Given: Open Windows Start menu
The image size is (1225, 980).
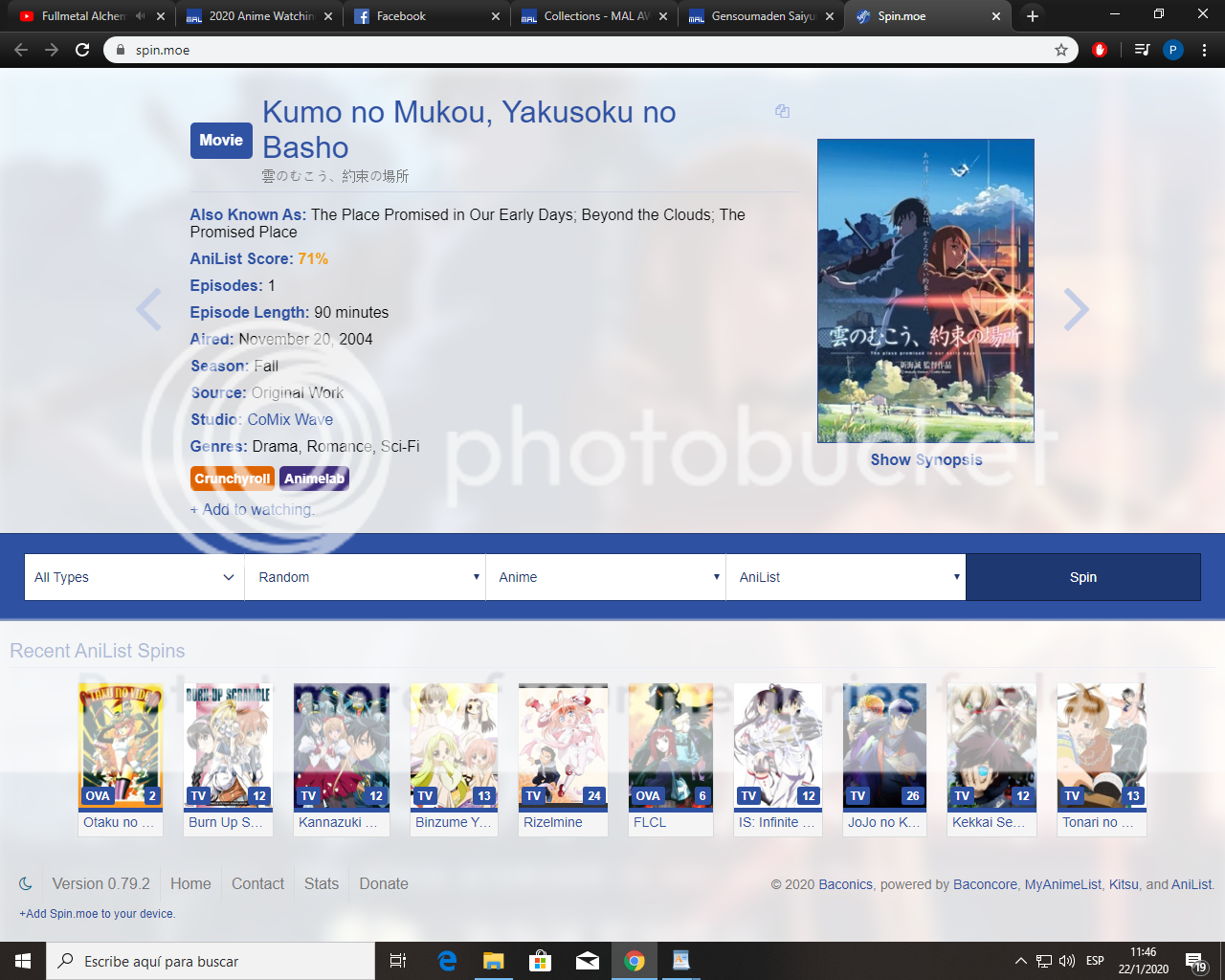Looking at the screenshot, I should 23,961.
